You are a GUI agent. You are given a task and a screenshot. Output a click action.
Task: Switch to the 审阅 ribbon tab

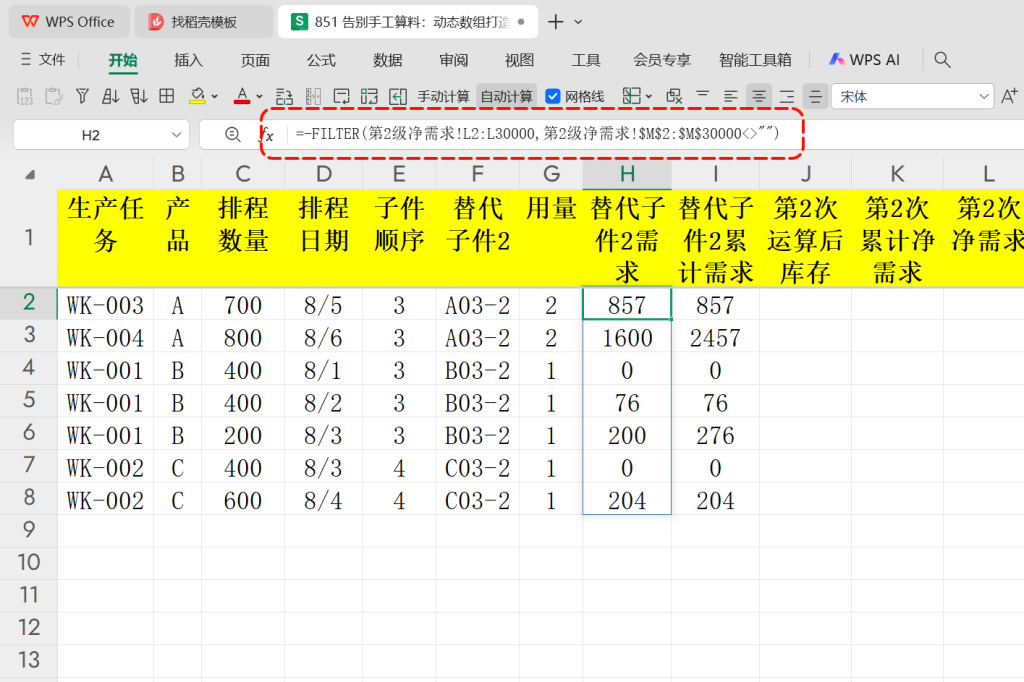[454, 60]
